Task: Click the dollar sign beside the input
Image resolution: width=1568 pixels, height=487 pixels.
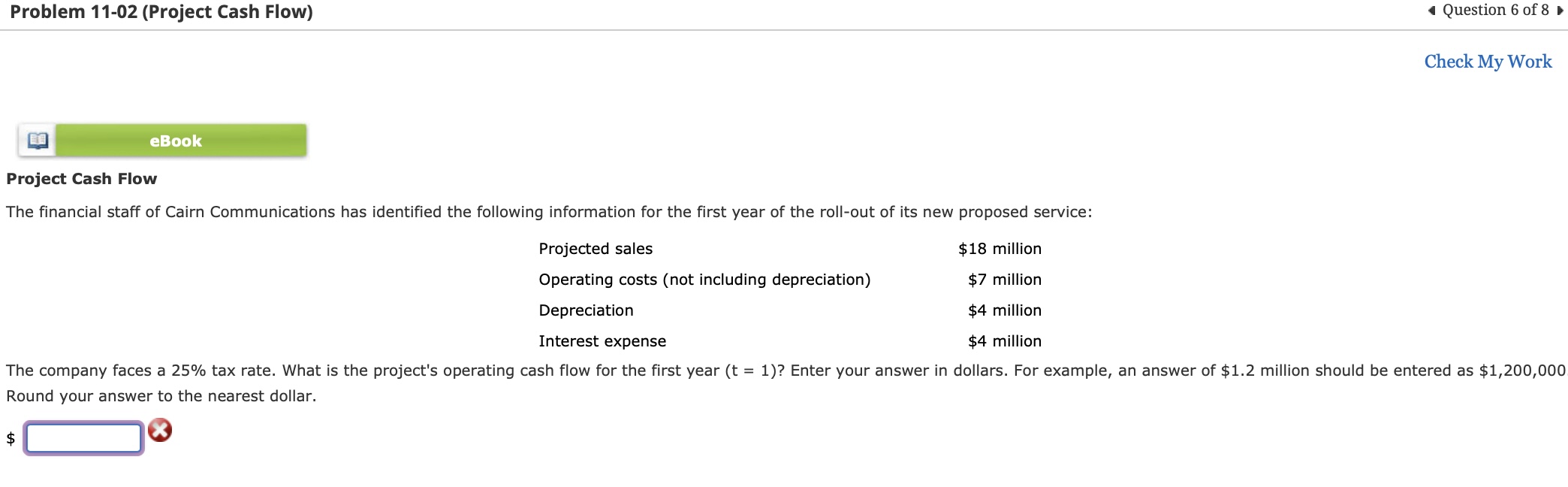Action: 10,437
